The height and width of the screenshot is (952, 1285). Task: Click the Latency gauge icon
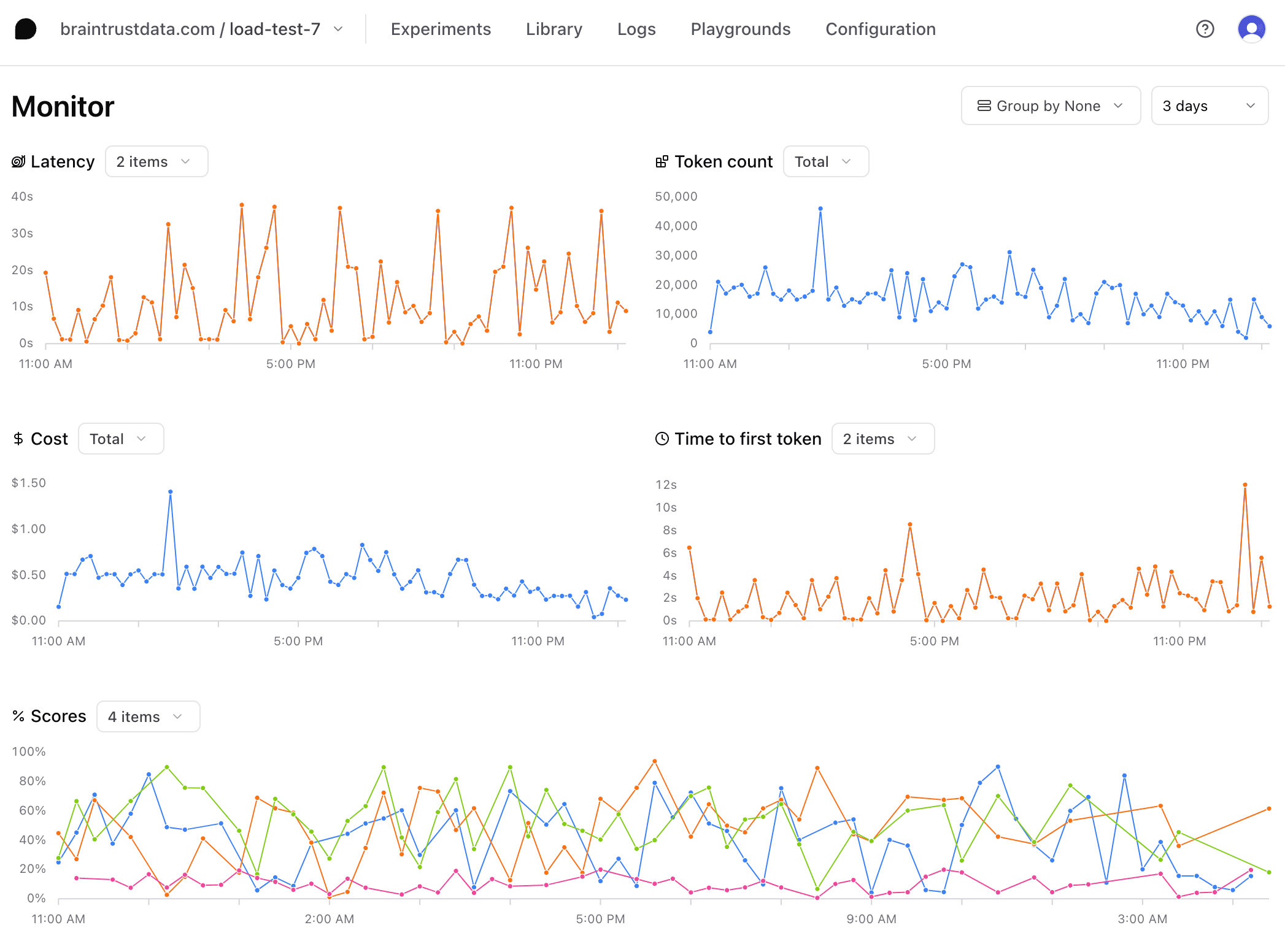tap(18, 161)
